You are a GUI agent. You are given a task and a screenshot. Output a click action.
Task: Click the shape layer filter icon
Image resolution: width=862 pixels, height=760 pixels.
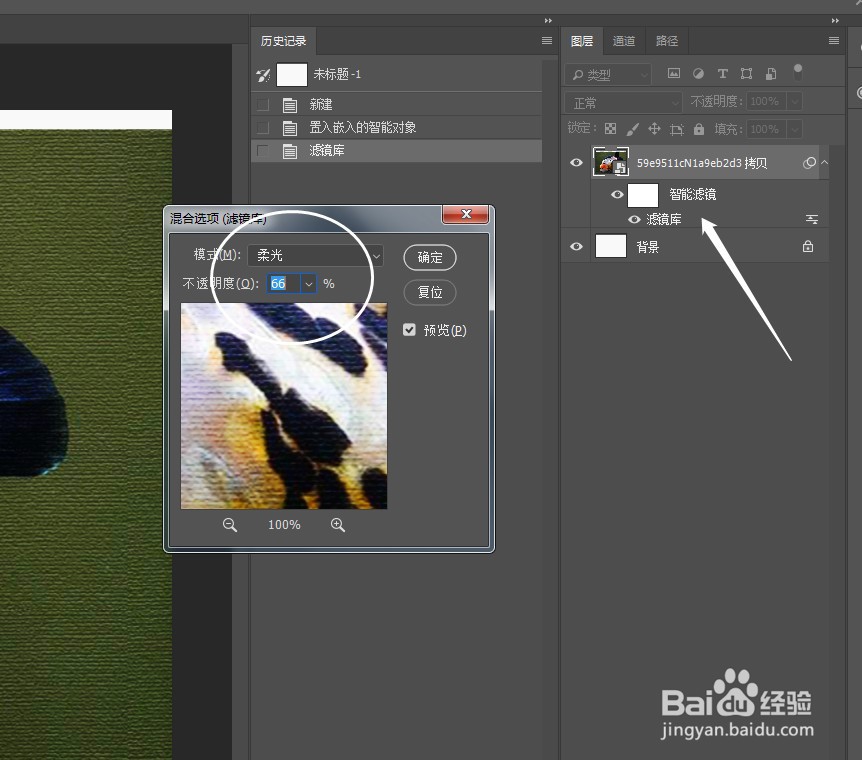(747, 74)
